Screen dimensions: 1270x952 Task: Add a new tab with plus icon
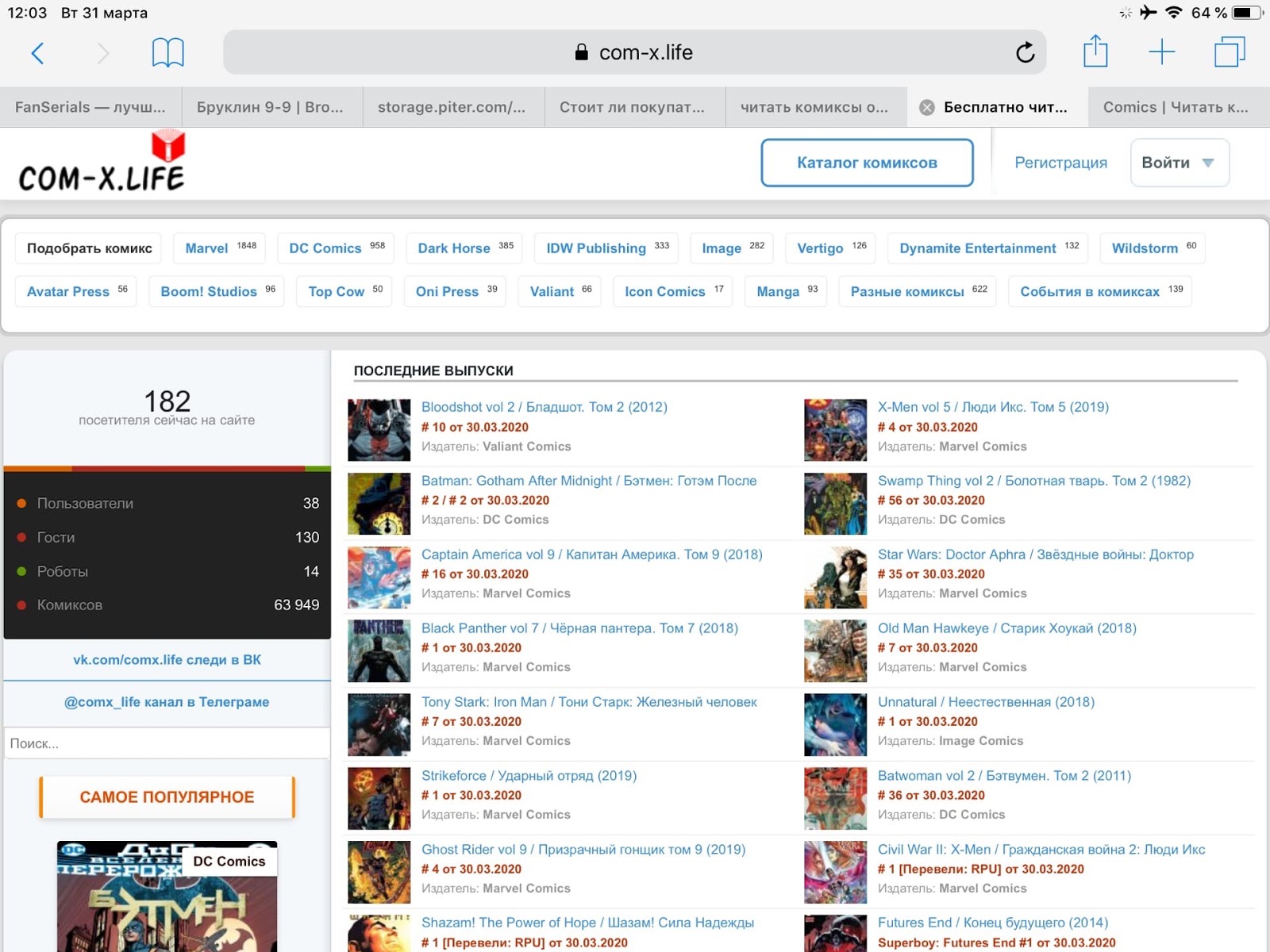pos(1161,52)
